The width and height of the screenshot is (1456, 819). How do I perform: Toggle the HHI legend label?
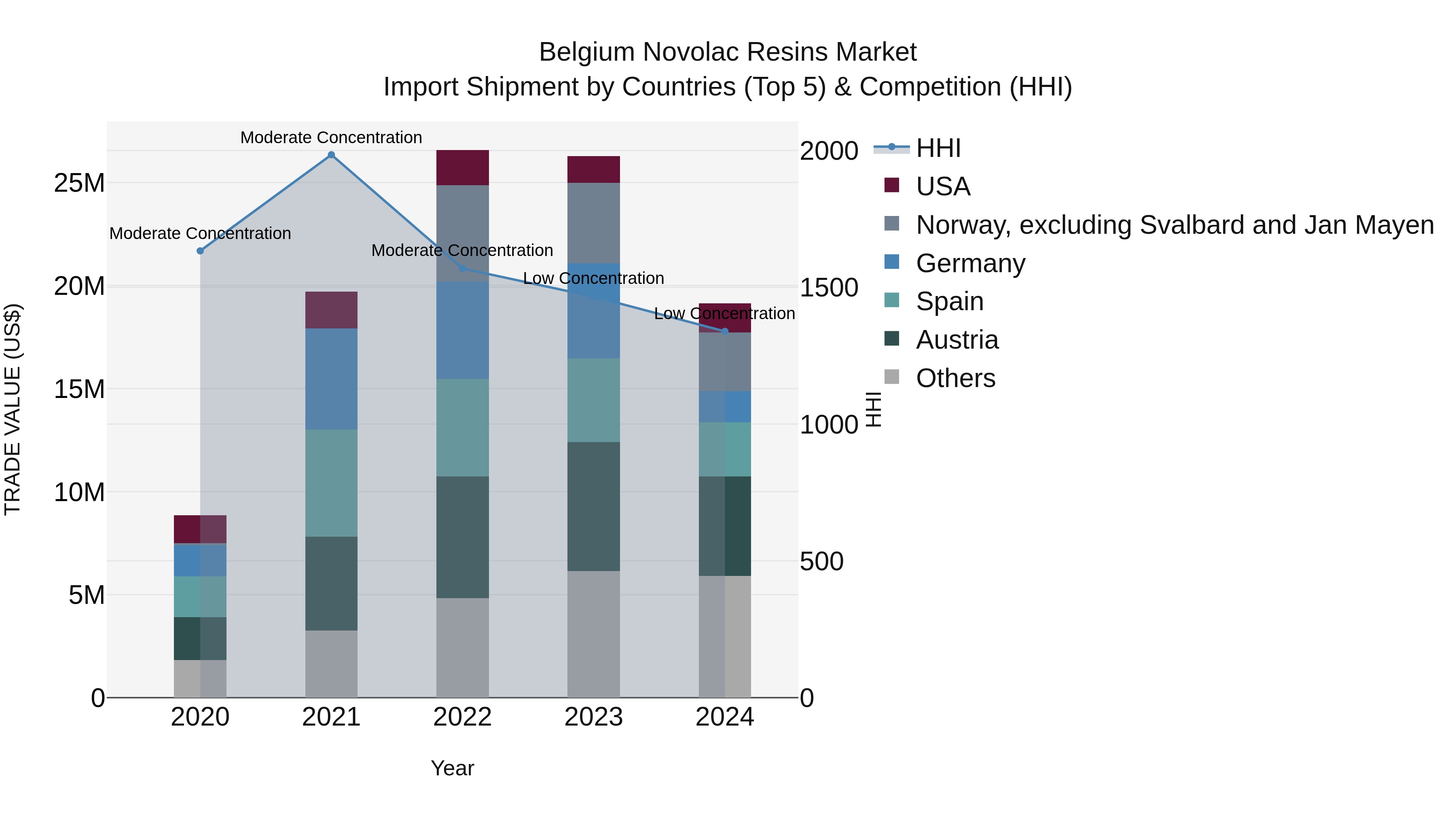(x=938, y=148)
